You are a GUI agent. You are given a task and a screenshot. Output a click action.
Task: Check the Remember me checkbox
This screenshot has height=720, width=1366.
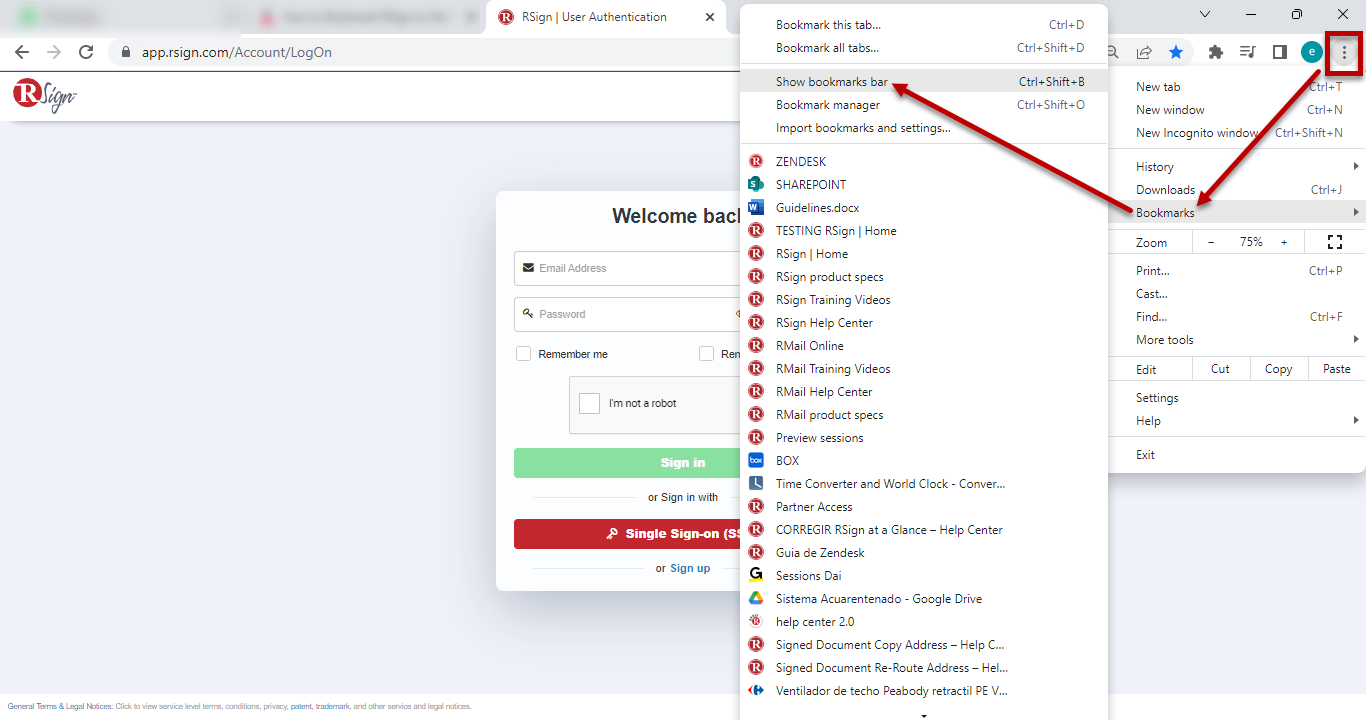[x=523, y=354]
